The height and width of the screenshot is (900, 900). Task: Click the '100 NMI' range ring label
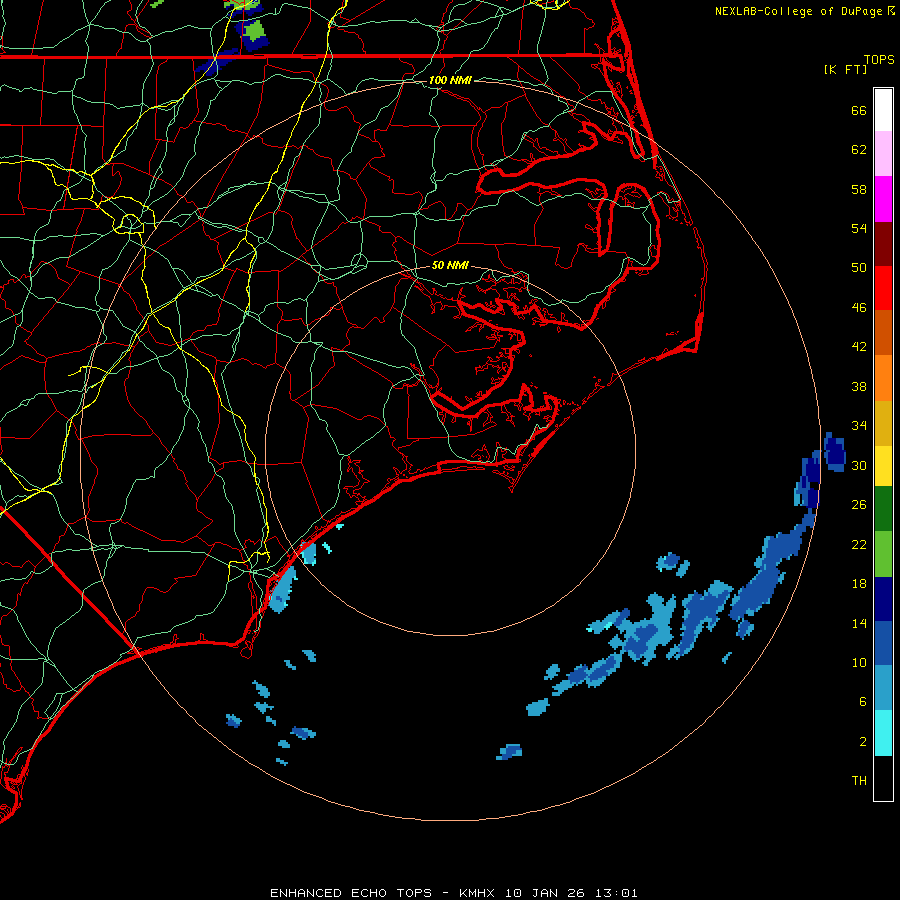451,80
